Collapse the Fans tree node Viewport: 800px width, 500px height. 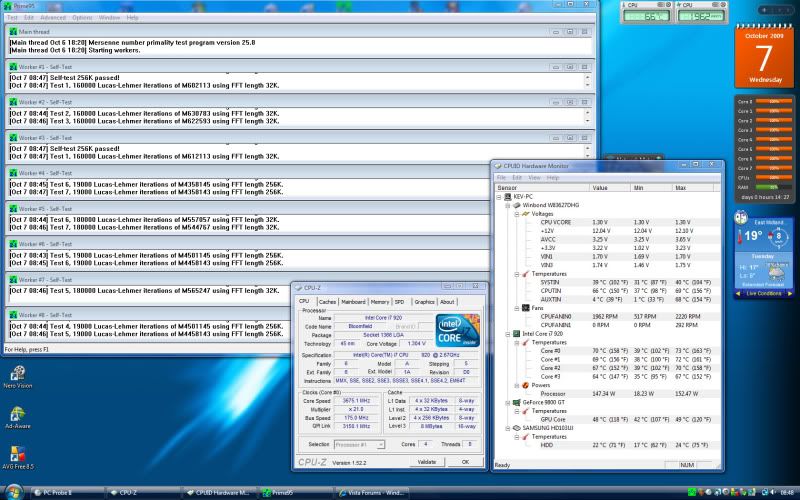[516, 308]
